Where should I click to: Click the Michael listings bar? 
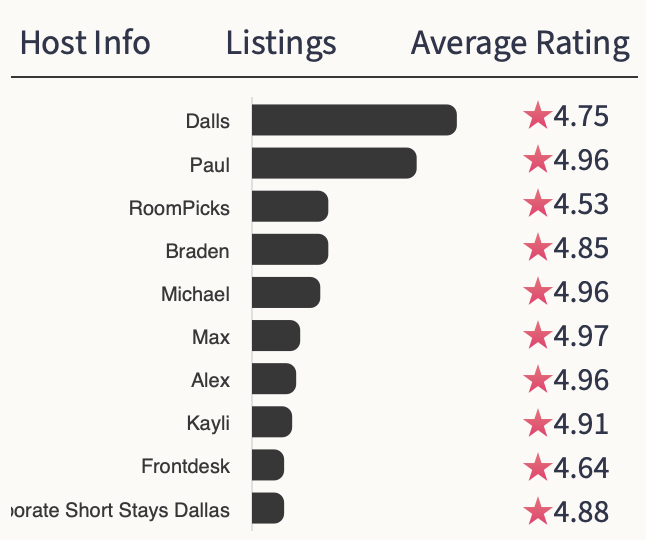pyautogui.click(x=286, y=293)
